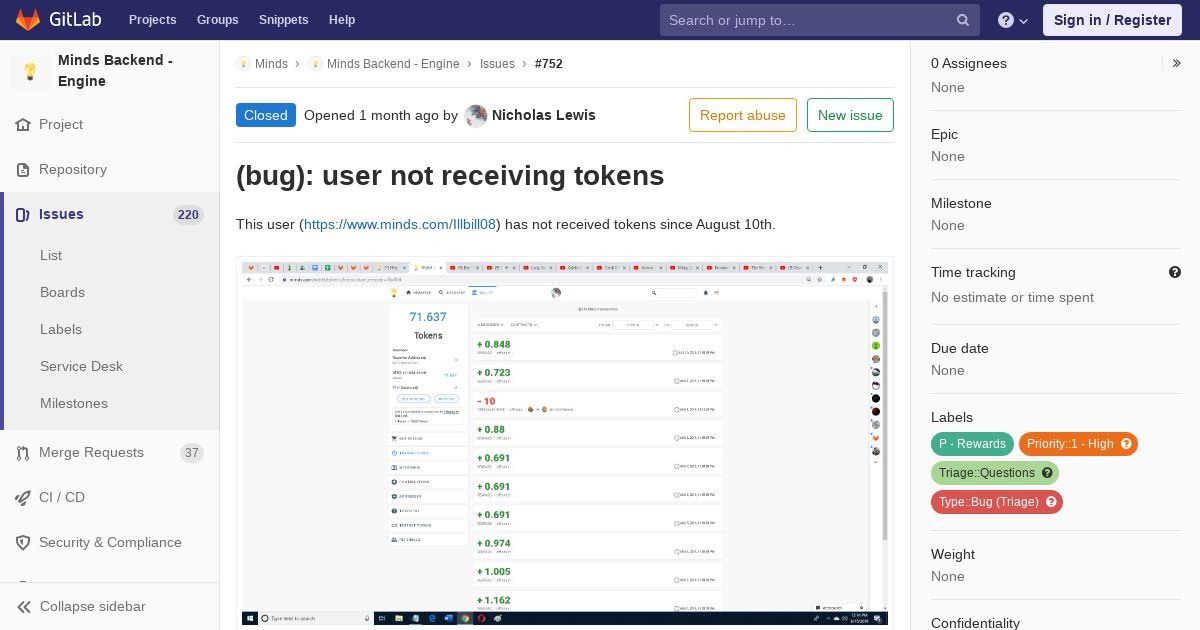The height and width of the screenshot is (630, 1200).
Task: Click the New issue button
Action: coord(850,115)
